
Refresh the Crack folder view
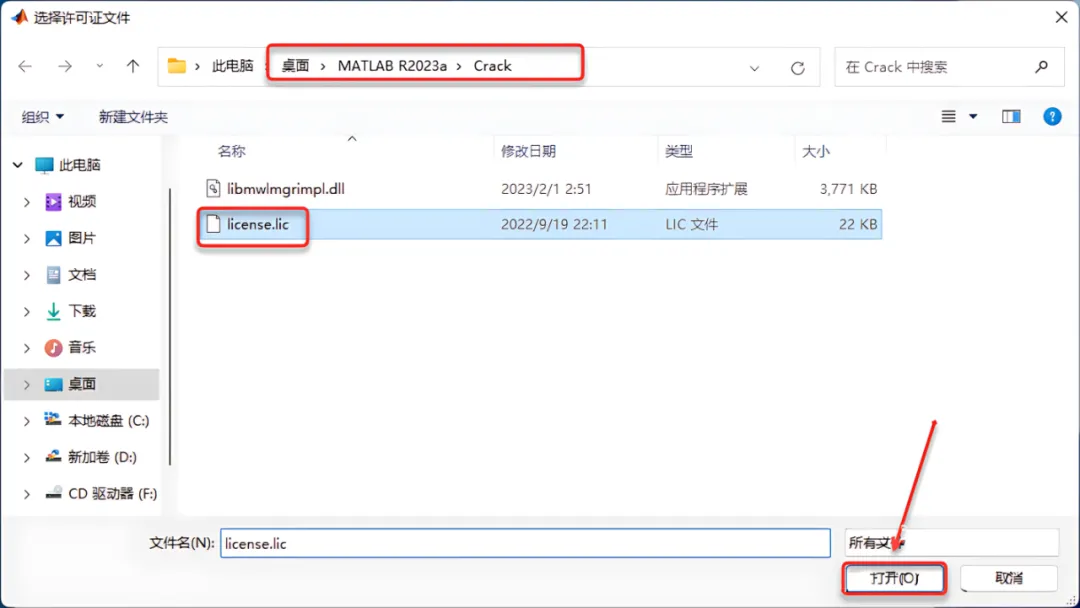point(798,67)
